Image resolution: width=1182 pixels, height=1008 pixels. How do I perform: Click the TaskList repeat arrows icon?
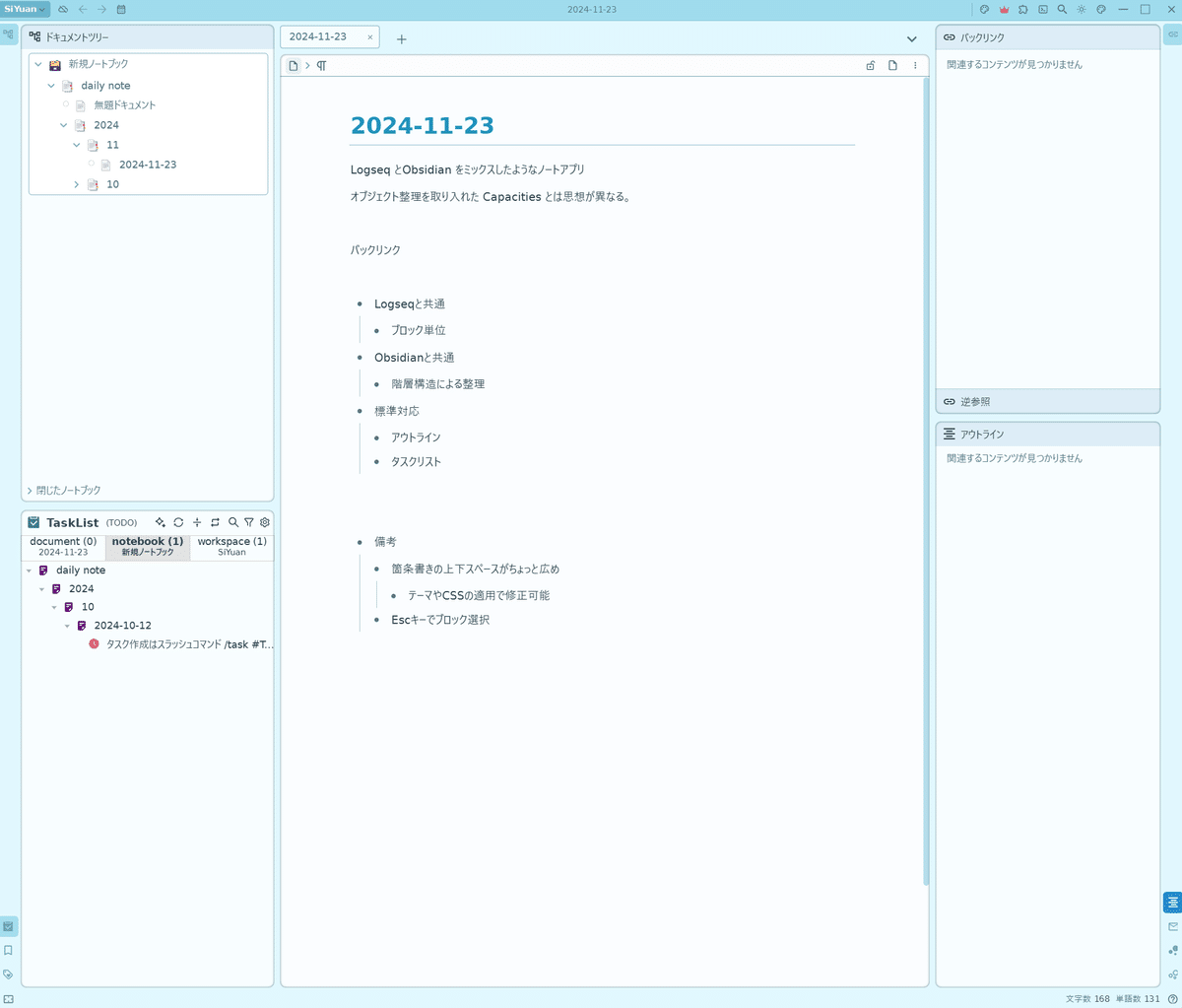[215, 522]
